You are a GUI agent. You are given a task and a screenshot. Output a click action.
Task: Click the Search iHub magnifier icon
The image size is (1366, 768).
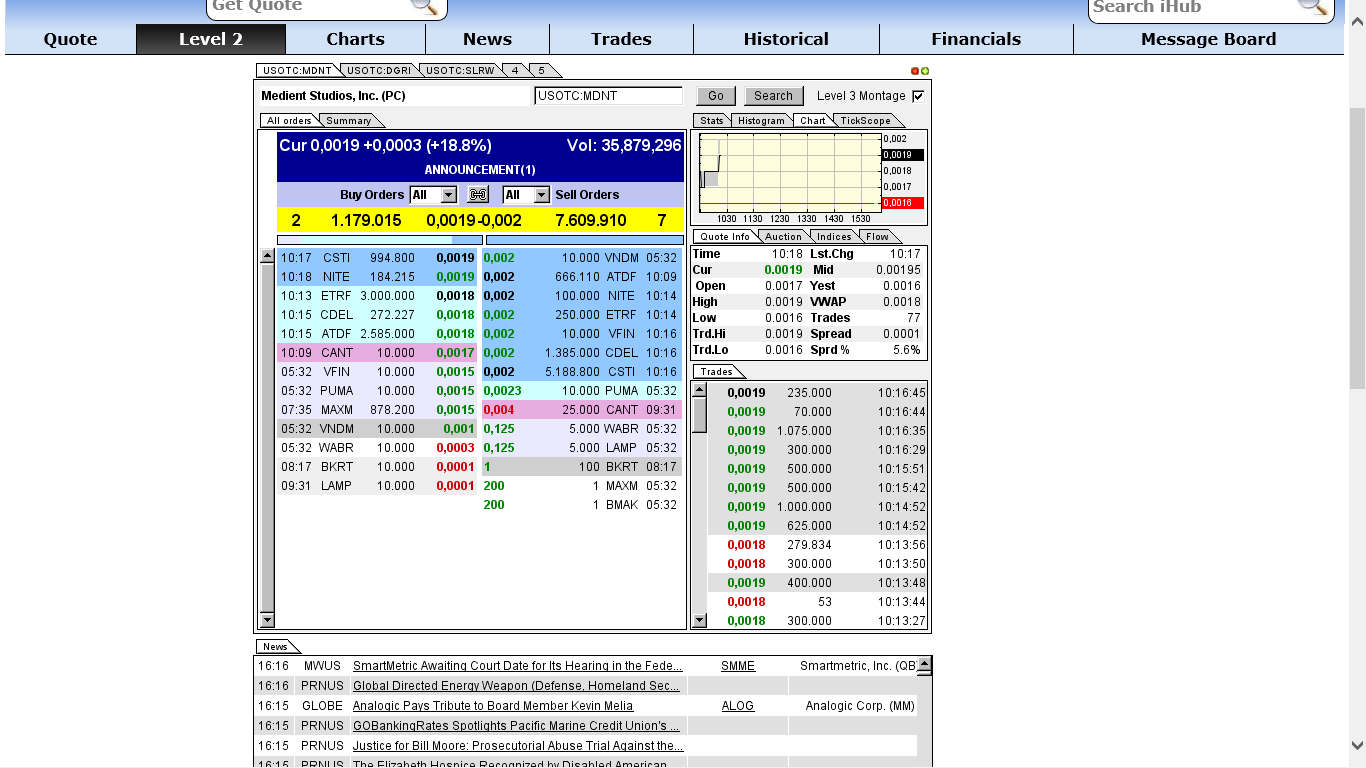pyautogui.click(x=1312, y=6)
